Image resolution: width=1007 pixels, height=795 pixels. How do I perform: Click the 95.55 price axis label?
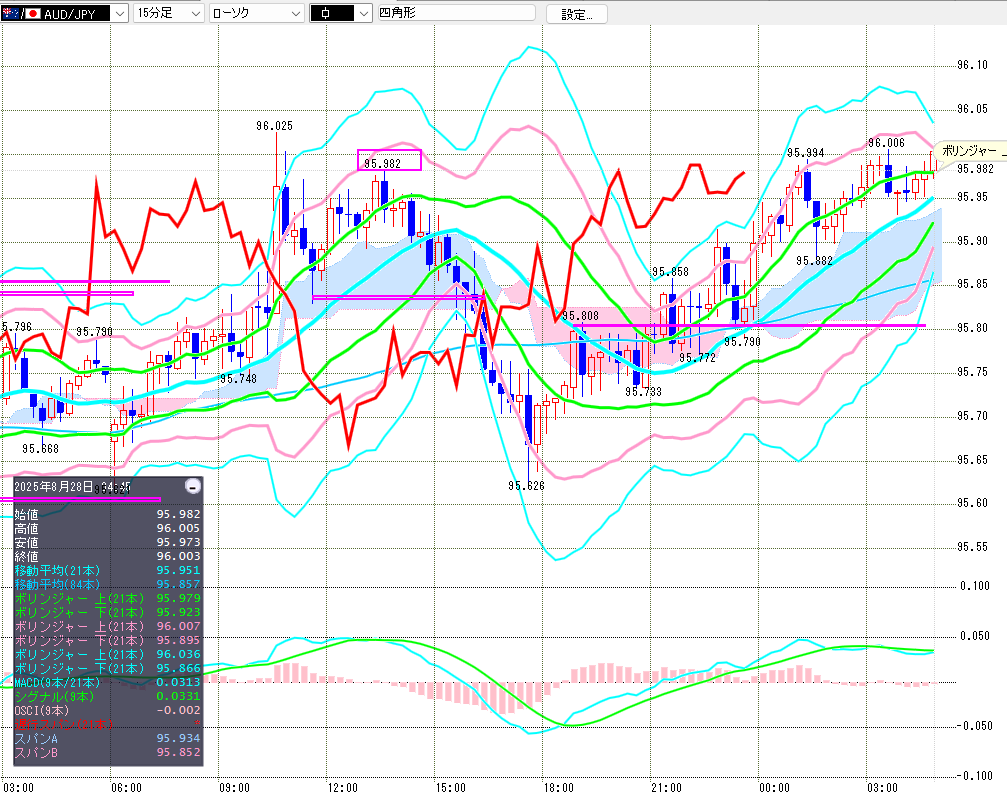972,547
